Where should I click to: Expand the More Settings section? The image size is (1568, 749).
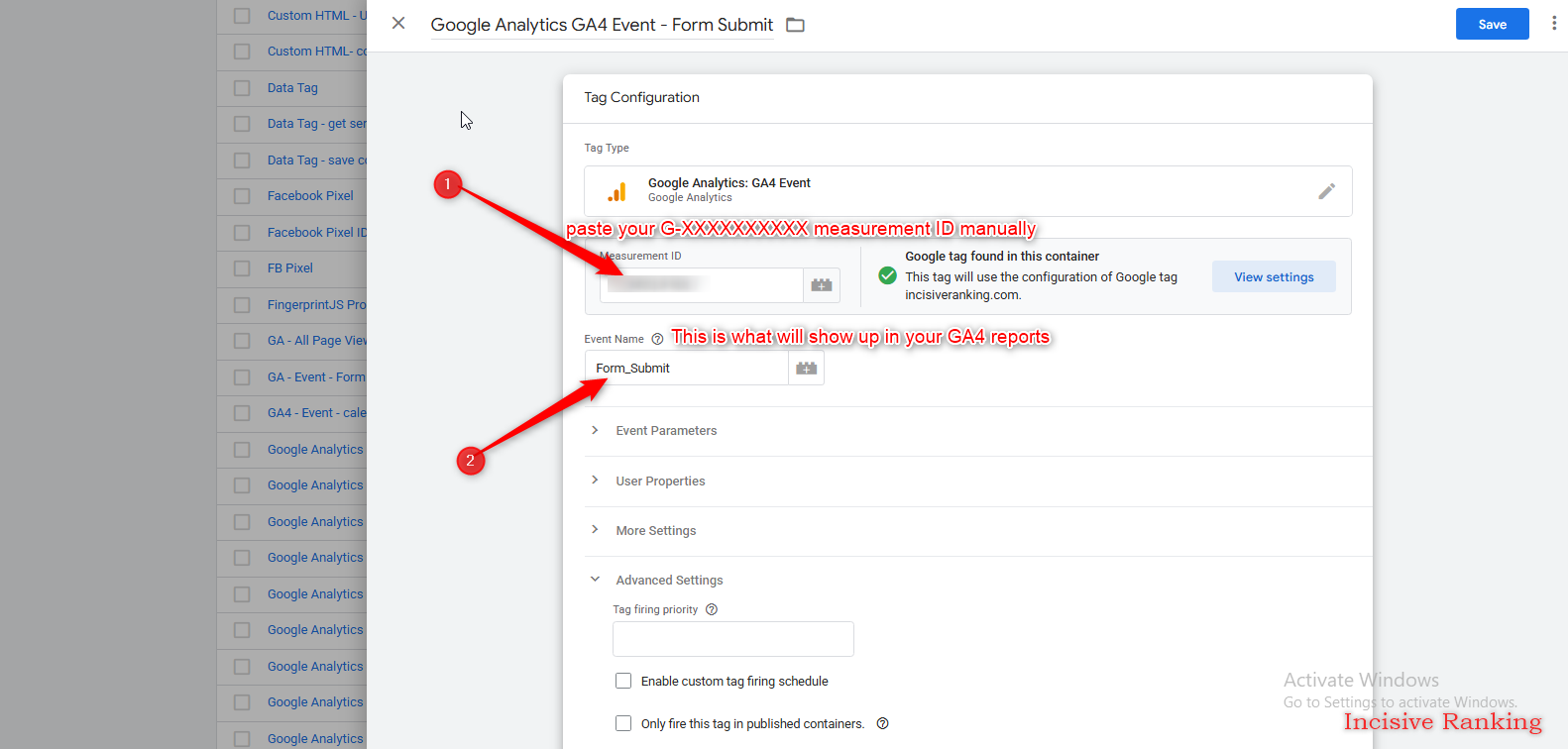[x=656, y=531]
